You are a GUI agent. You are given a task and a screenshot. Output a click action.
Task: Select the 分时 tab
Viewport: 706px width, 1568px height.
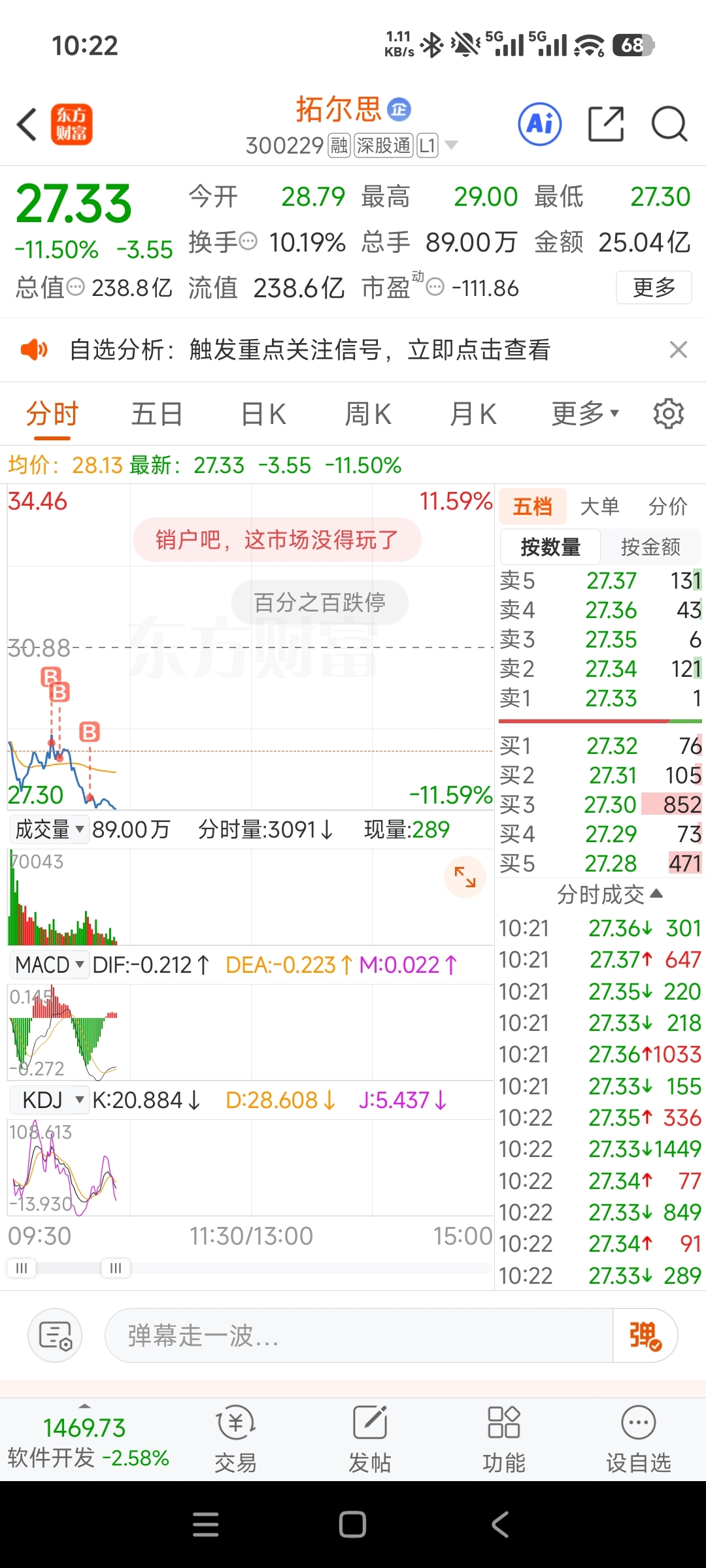coord(52,414)
